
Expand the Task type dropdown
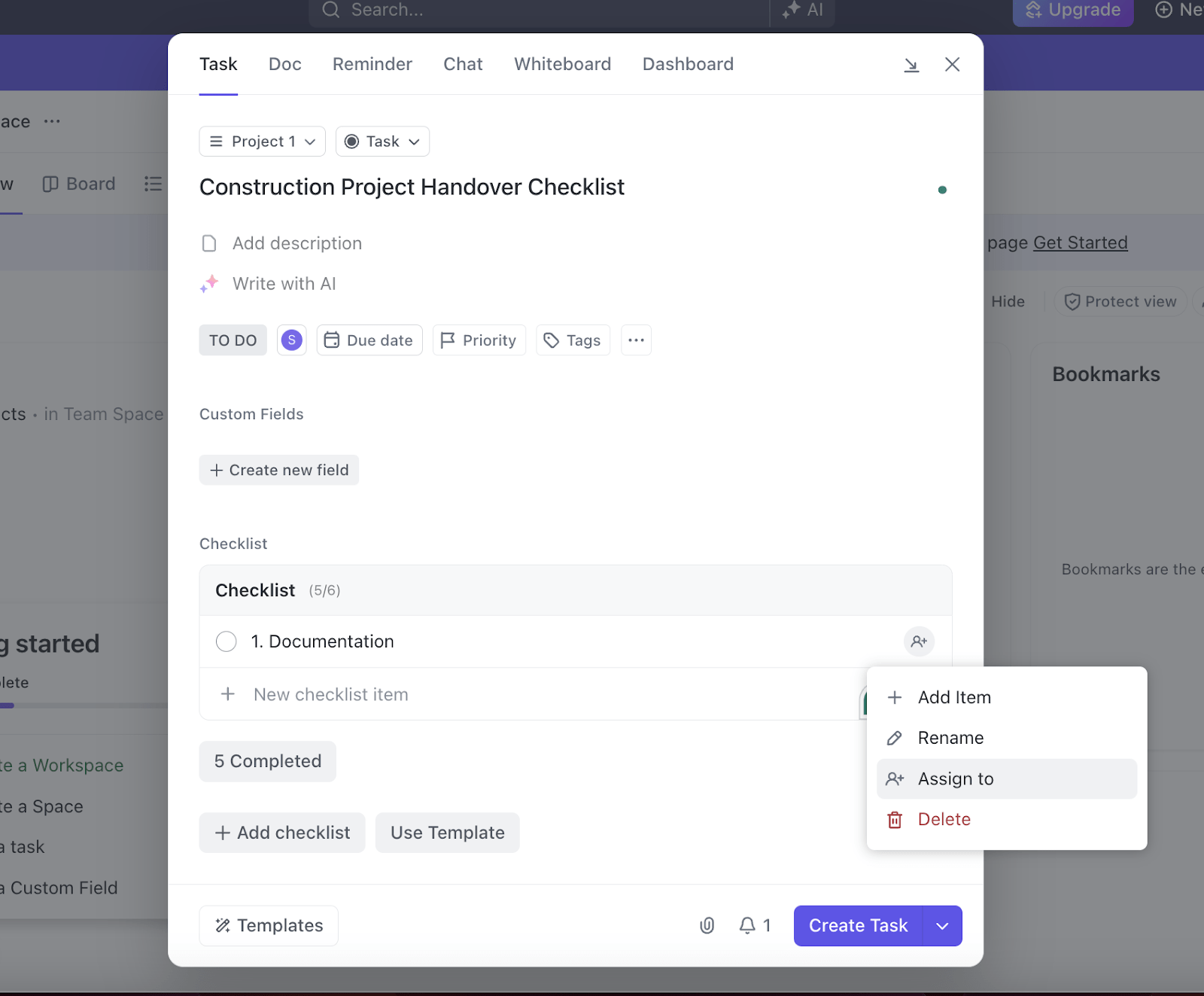(382, 141)
